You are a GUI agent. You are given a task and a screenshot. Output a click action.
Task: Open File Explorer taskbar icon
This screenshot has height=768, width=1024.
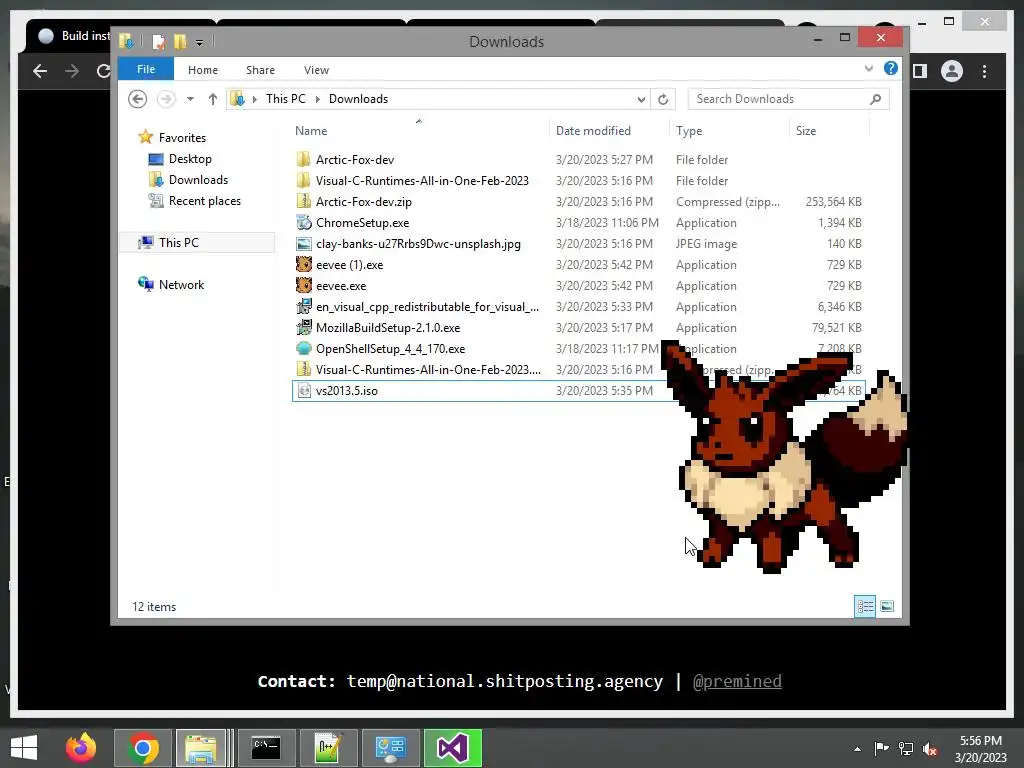click(200, 748)
